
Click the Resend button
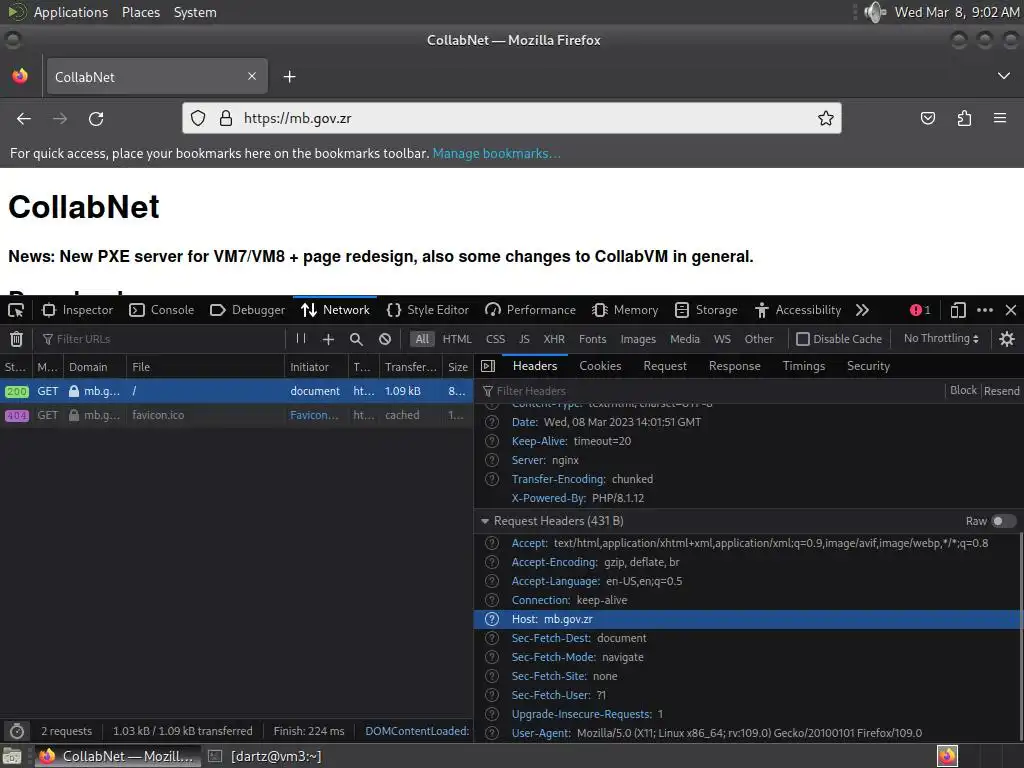pyautogui.click(x=1001, y=391)
